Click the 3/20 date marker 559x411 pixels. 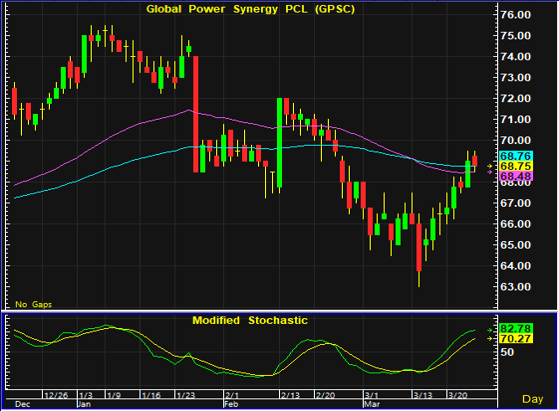458,395
